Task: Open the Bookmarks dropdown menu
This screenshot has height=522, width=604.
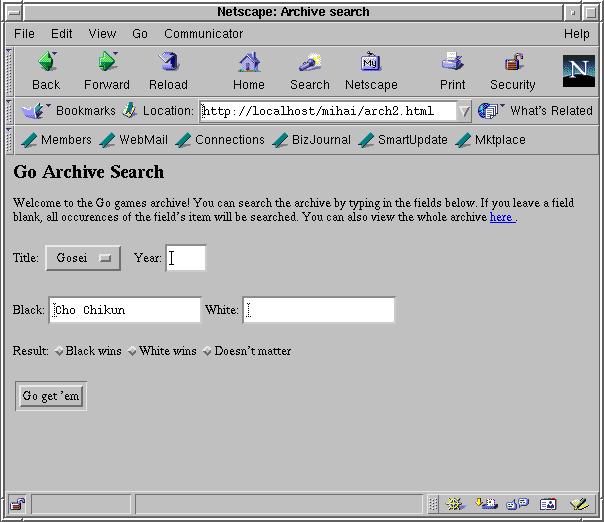Action: (70, 111)
